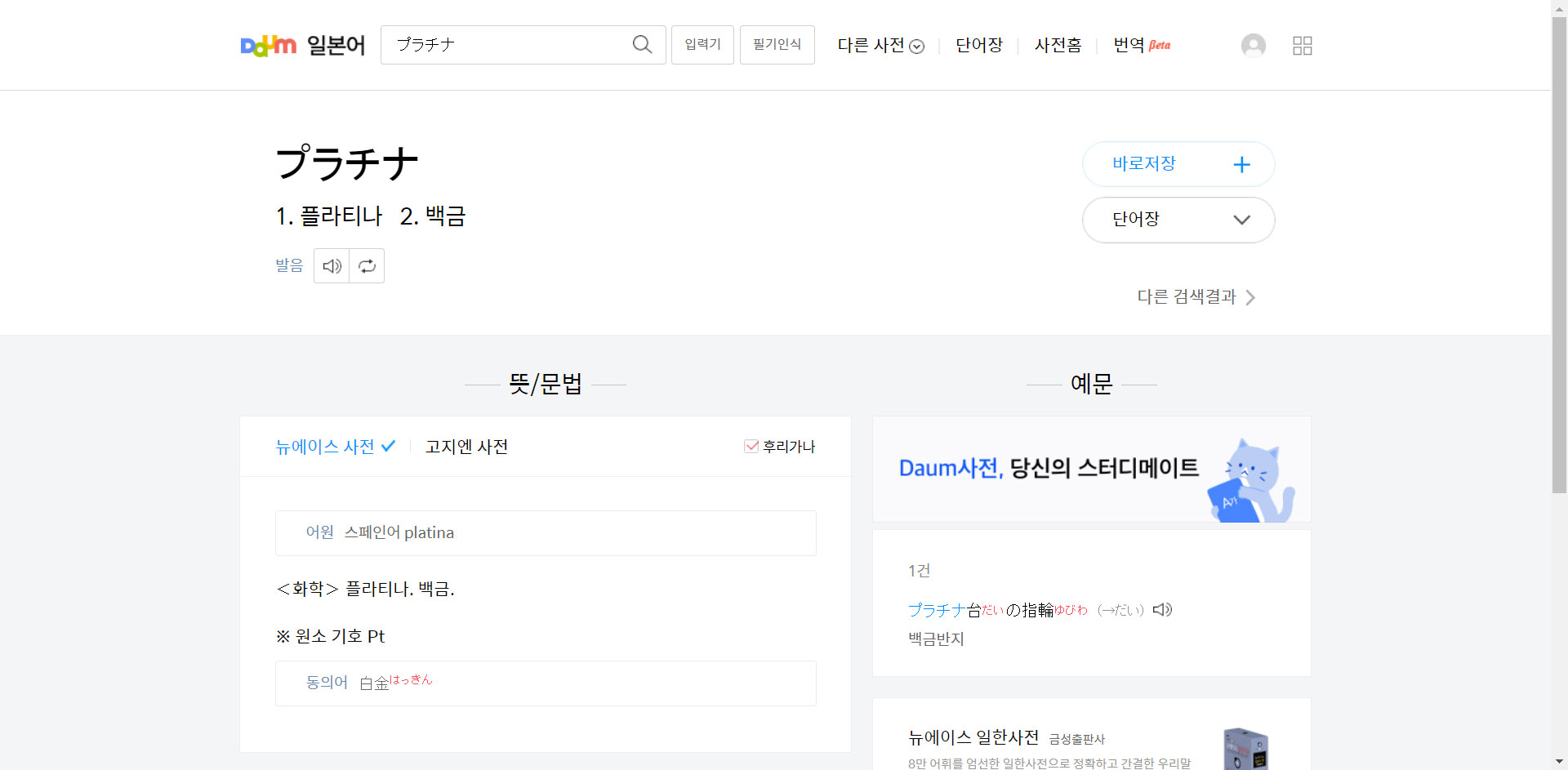Click the 입력기 button
The width and height of the screenshot is (1568, 770).
702,44
